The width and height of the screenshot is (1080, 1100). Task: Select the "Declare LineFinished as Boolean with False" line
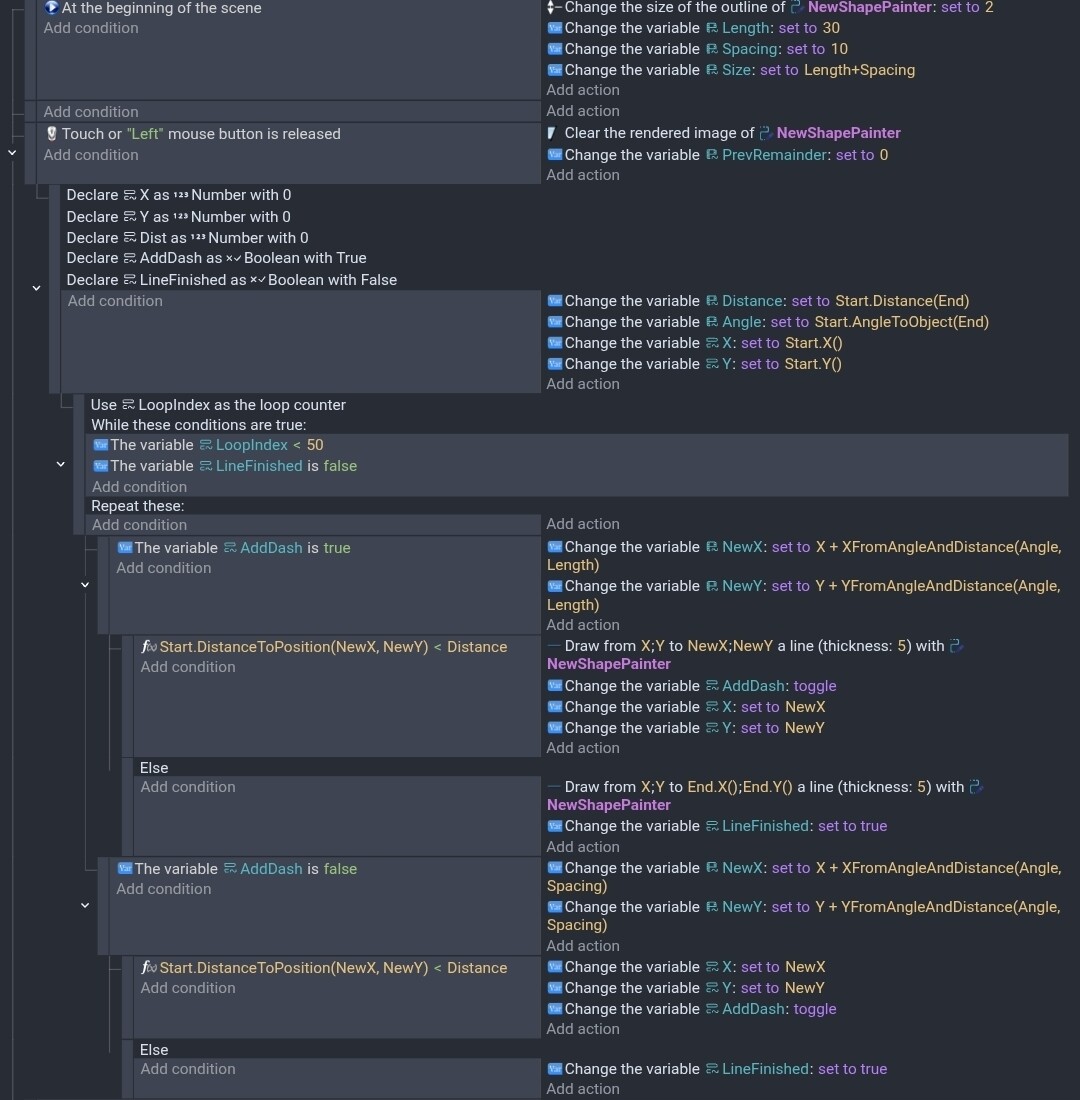pyautogui.click(x=231, y=280)
